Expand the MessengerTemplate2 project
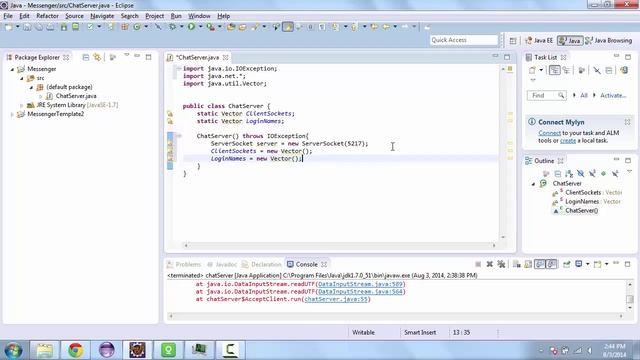640x360 pixels. tap(12, 114)
